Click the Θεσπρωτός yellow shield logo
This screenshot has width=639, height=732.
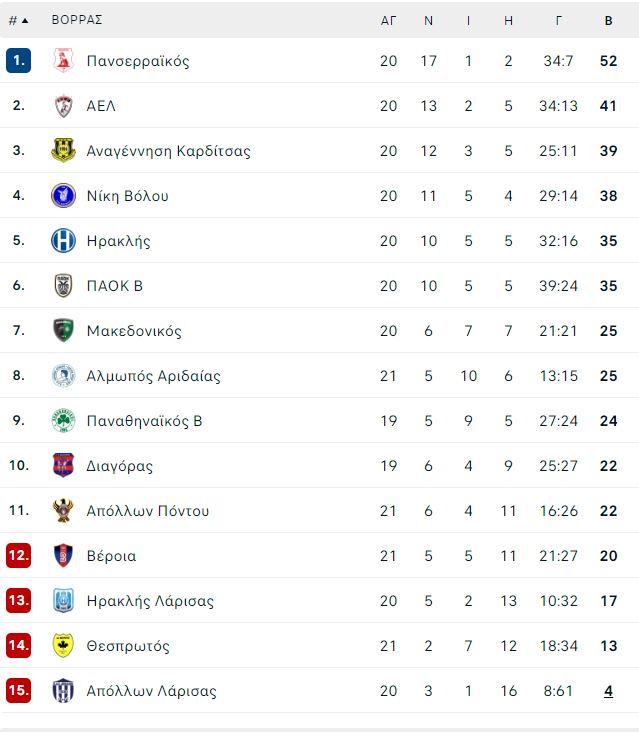[x=63, y=645]
